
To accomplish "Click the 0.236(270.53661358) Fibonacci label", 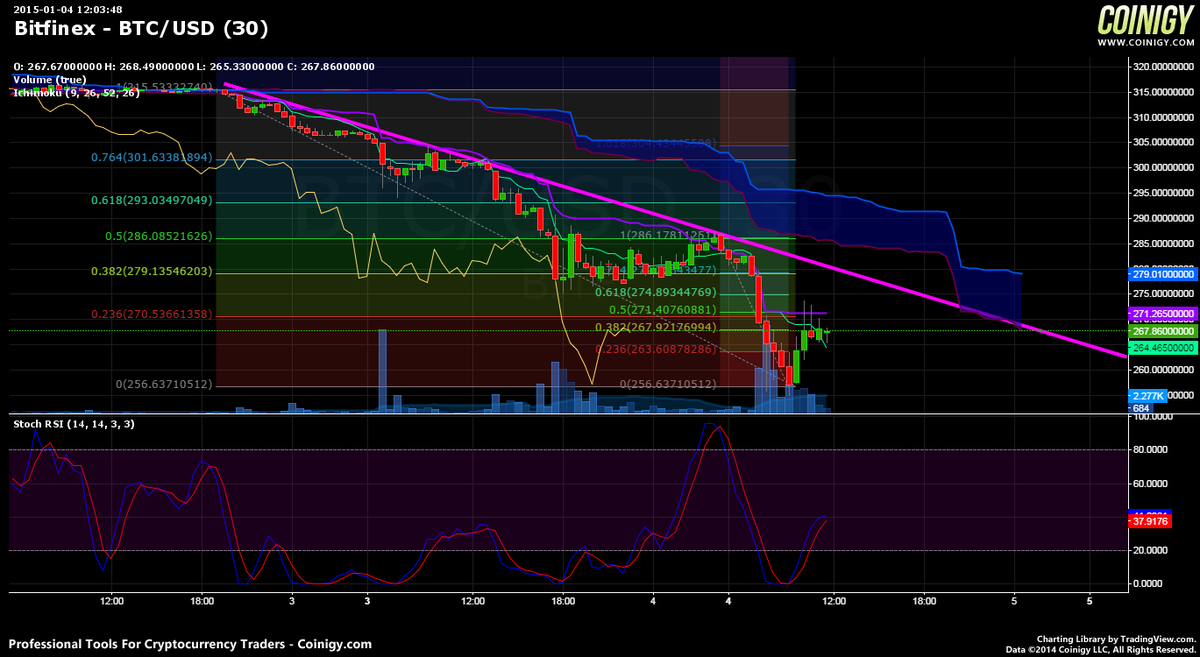I will [152, 314].
